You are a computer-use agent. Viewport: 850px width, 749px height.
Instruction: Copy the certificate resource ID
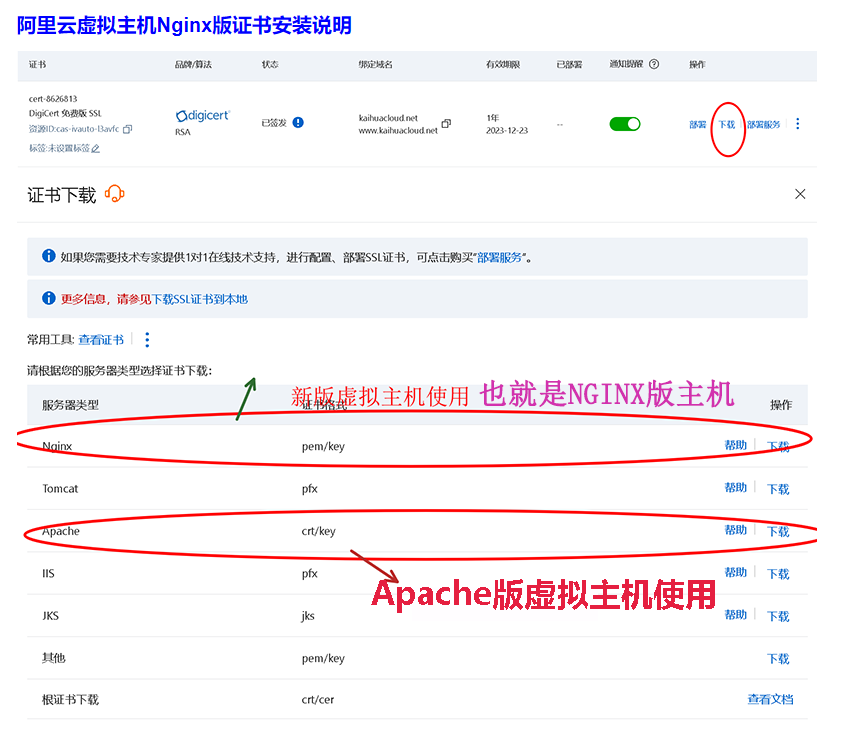click(x=128, y=129)
